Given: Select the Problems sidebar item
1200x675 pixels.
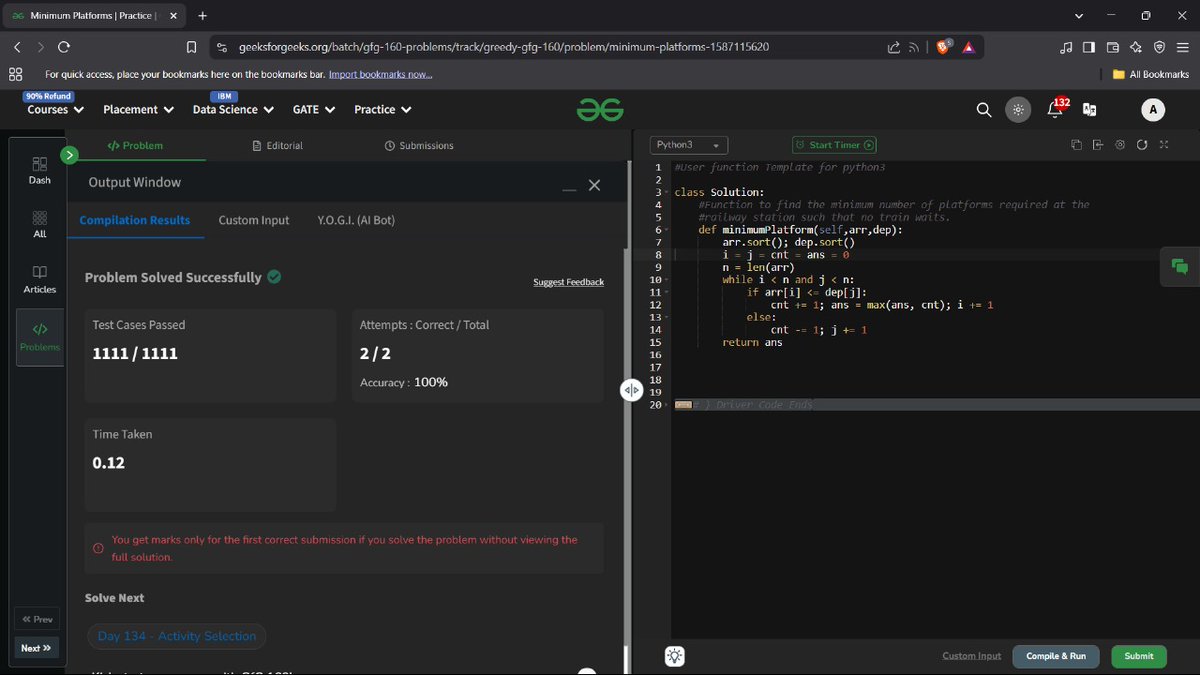Looking at the screenshot, I should click(40, 337).
